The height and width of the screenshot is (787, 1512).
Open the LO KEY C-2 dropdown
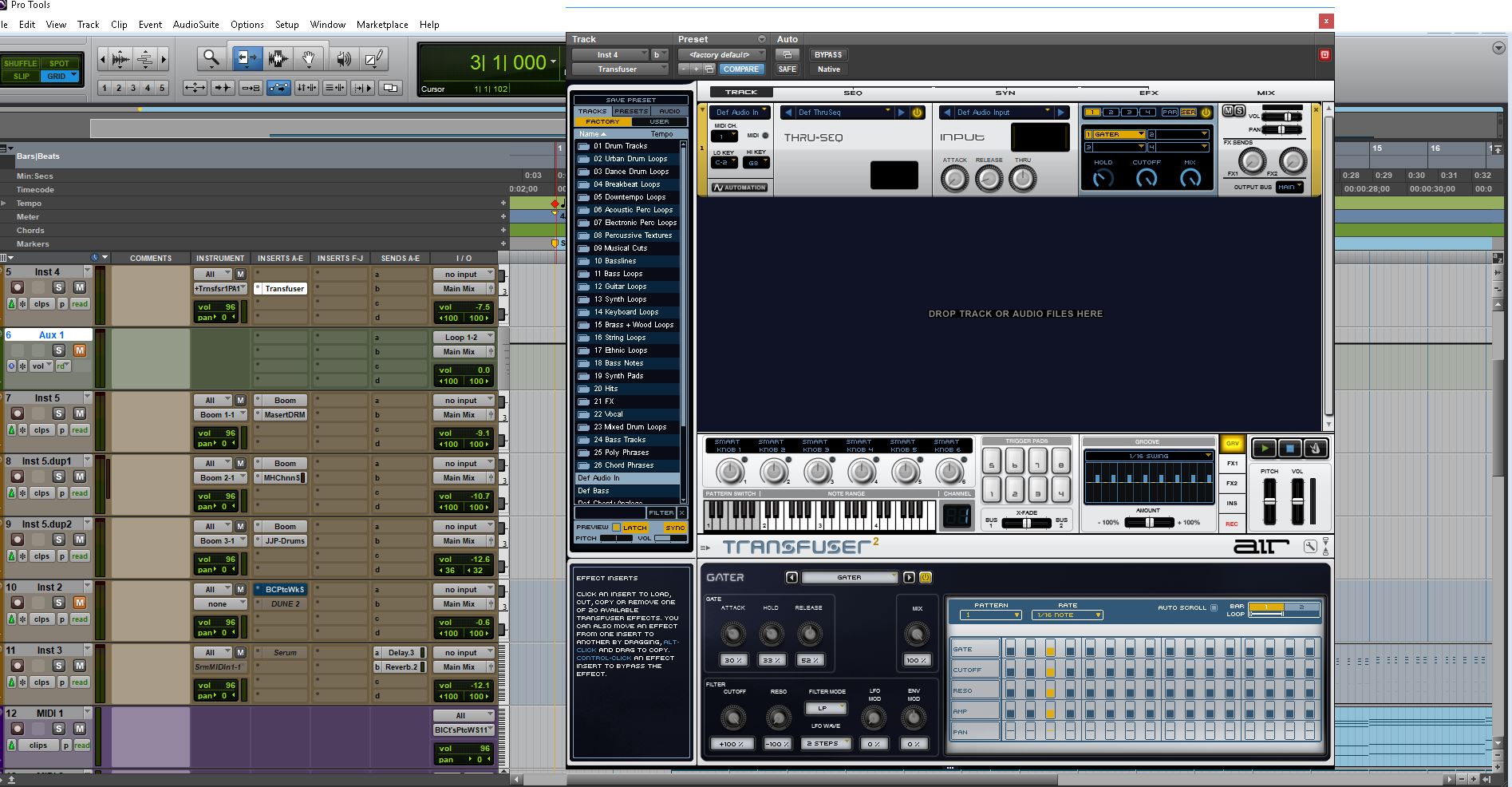tap(724, 162)
